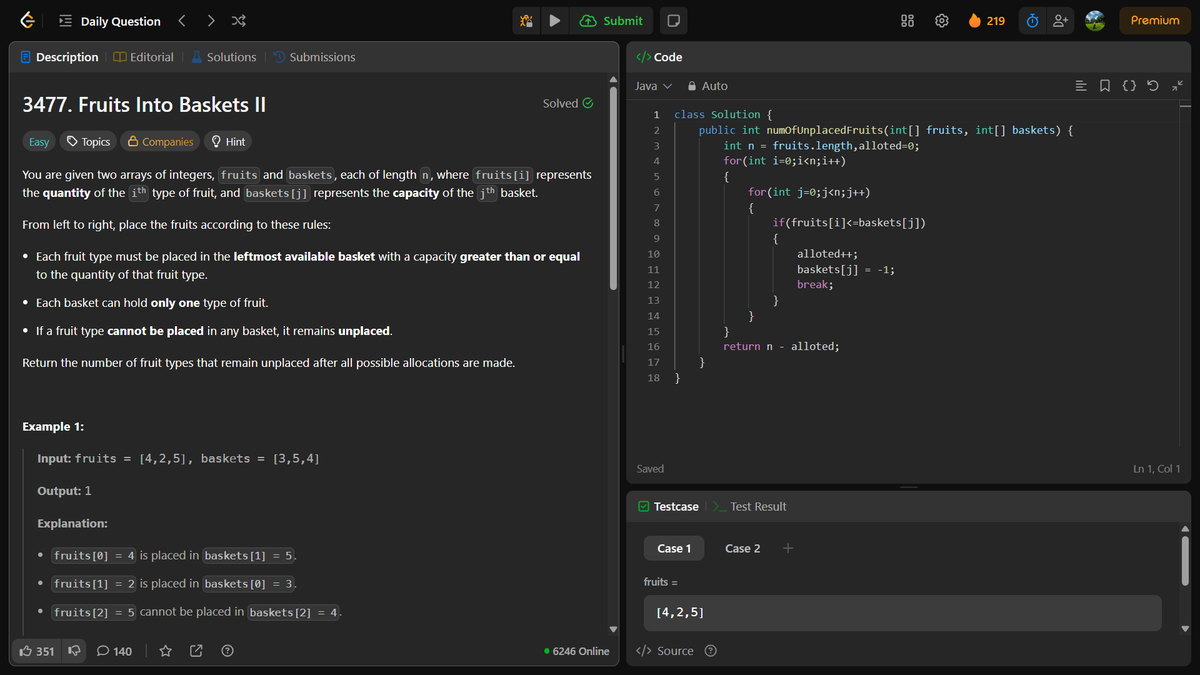This screenshot has height=675, width=1200.
Task: Open the Editorial tab
Action: [144, 57]
